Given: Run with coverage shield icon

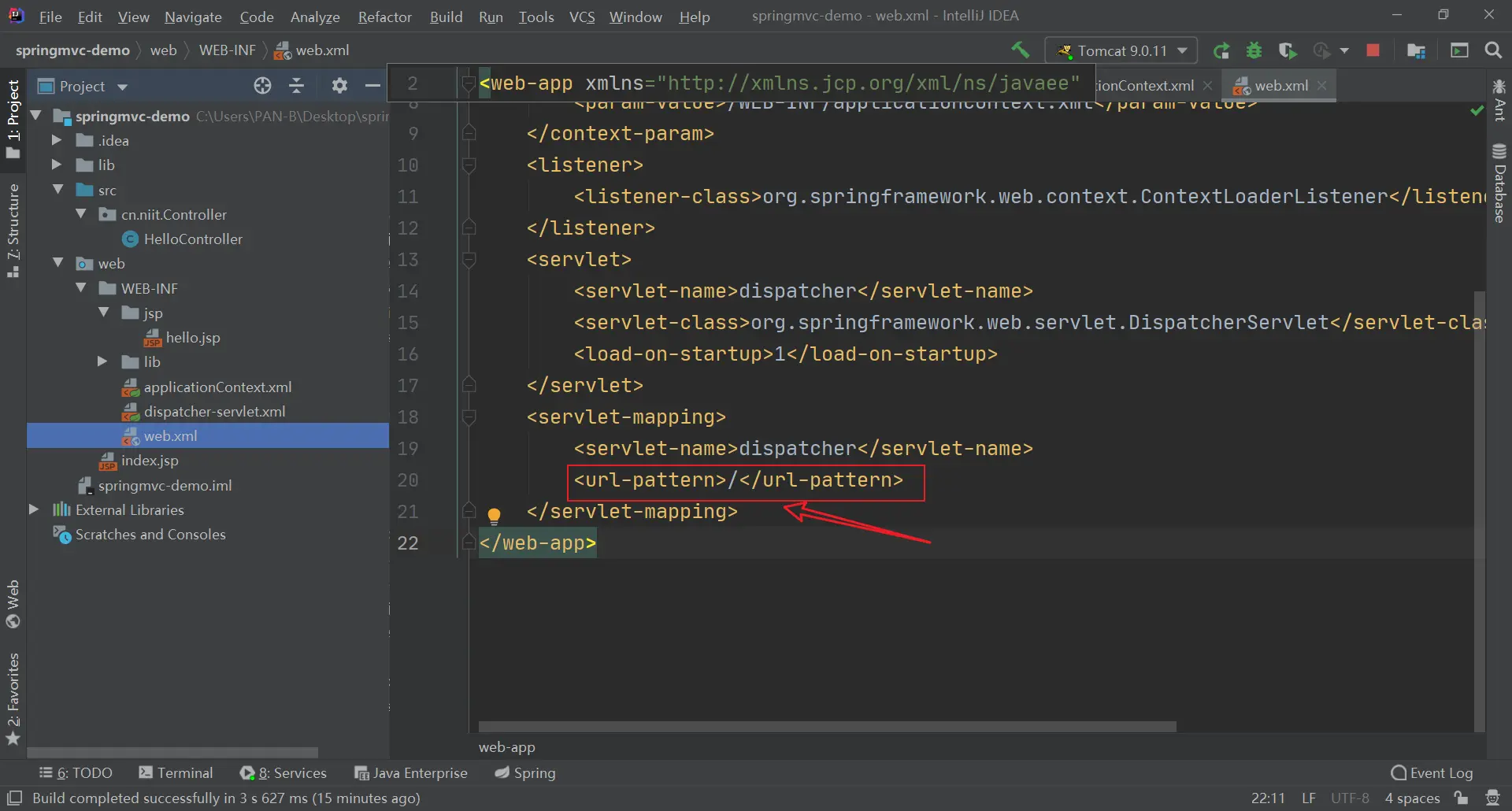Looking at the screenshot, I should tap(1288, 50).
